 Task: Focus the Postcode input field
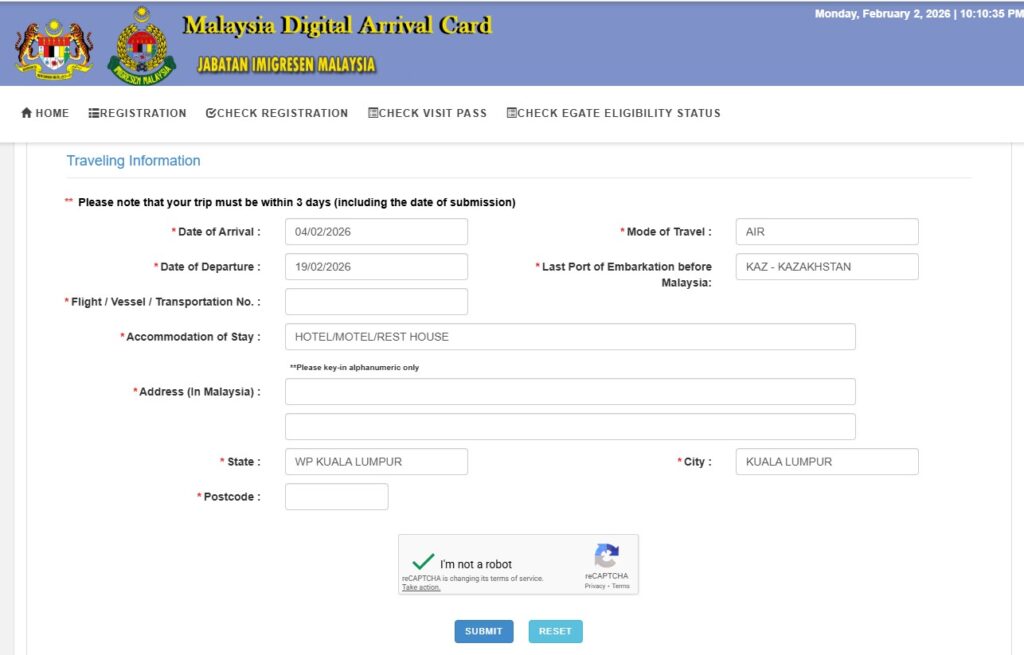[336, 497]
